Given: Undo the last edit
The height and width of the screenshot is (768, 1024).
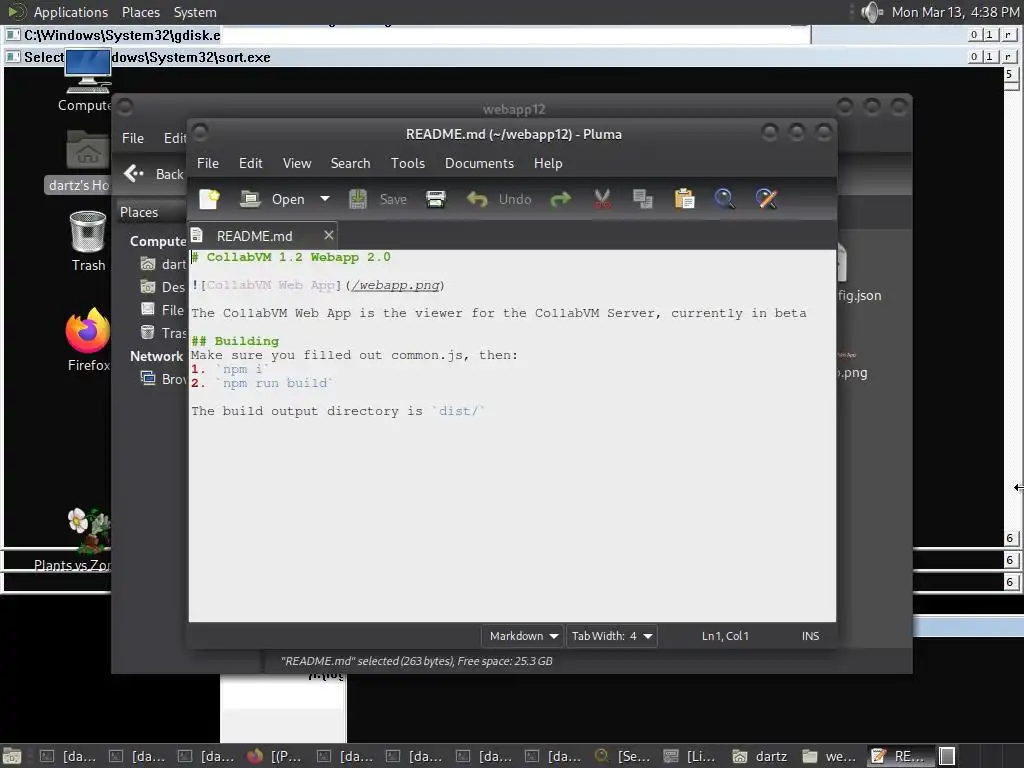Looking at the screenshot, I should pyautogui.click(x=499, y=199).
